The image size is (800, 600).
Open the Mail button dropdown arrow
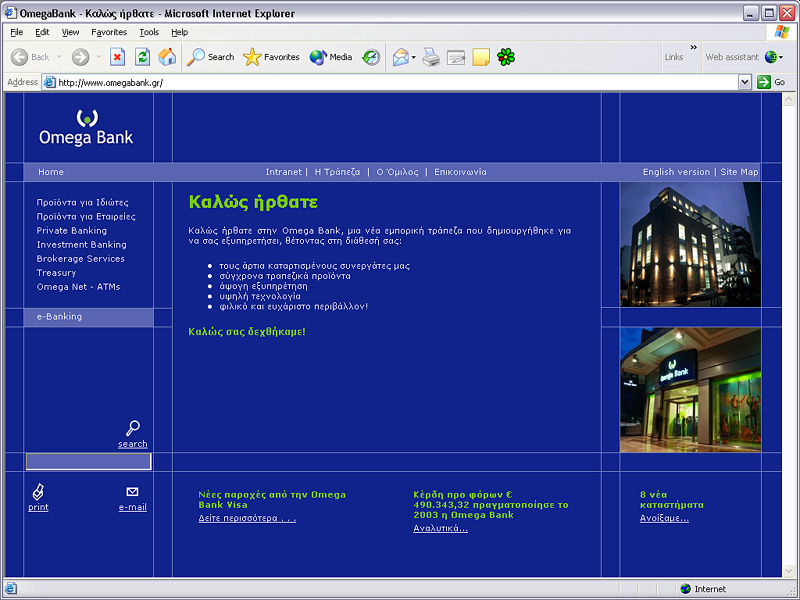pyautogui.click(x=413, y=57)
